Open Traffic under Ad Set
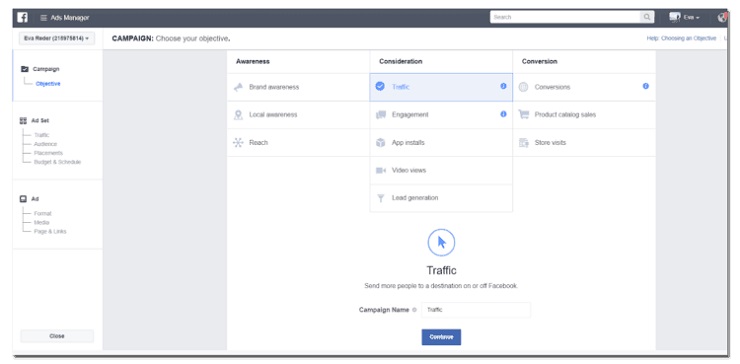Image resolution: width=740 pixels, height=364 pixels. point(42,135)
